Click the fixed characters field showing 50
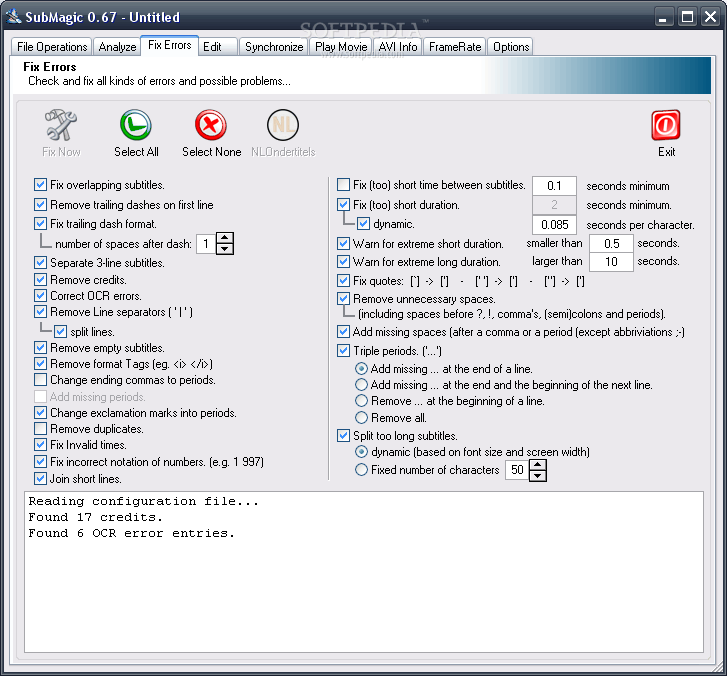Image resolution: width=727 pixels, height=676 pixels. 517,470
